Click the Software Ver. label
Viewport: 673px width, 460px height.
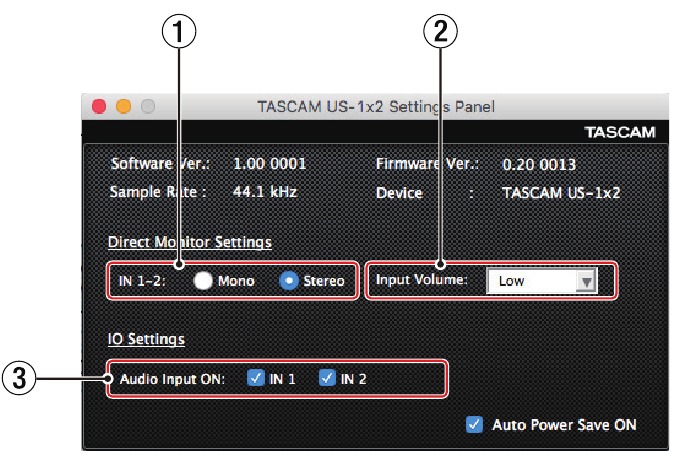click(x=160, y=164)
